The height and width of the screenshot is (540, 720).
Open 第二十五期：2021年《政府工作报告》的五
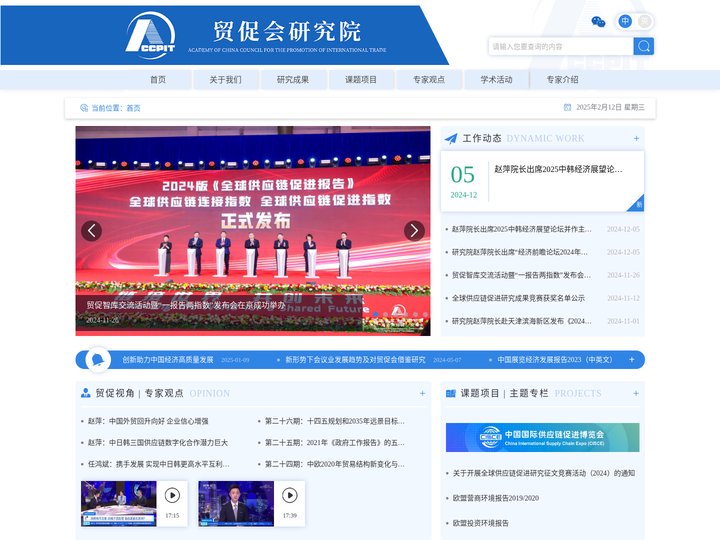point(335,443)
